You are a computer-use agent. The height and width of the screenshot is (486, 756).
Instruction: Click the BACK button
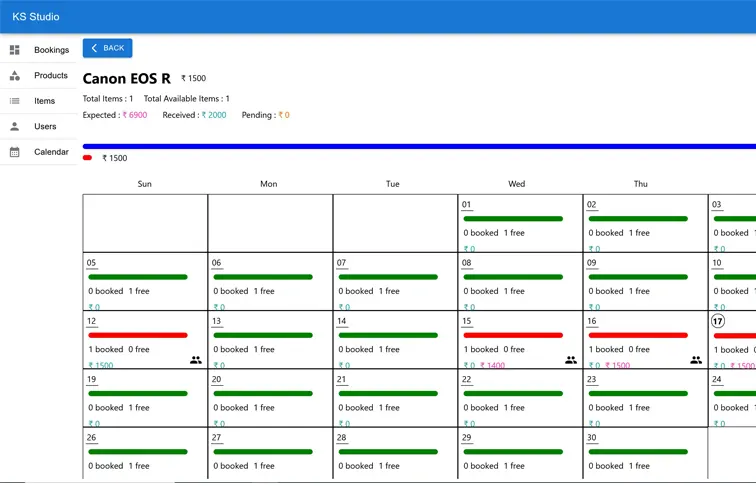[108, 48]
